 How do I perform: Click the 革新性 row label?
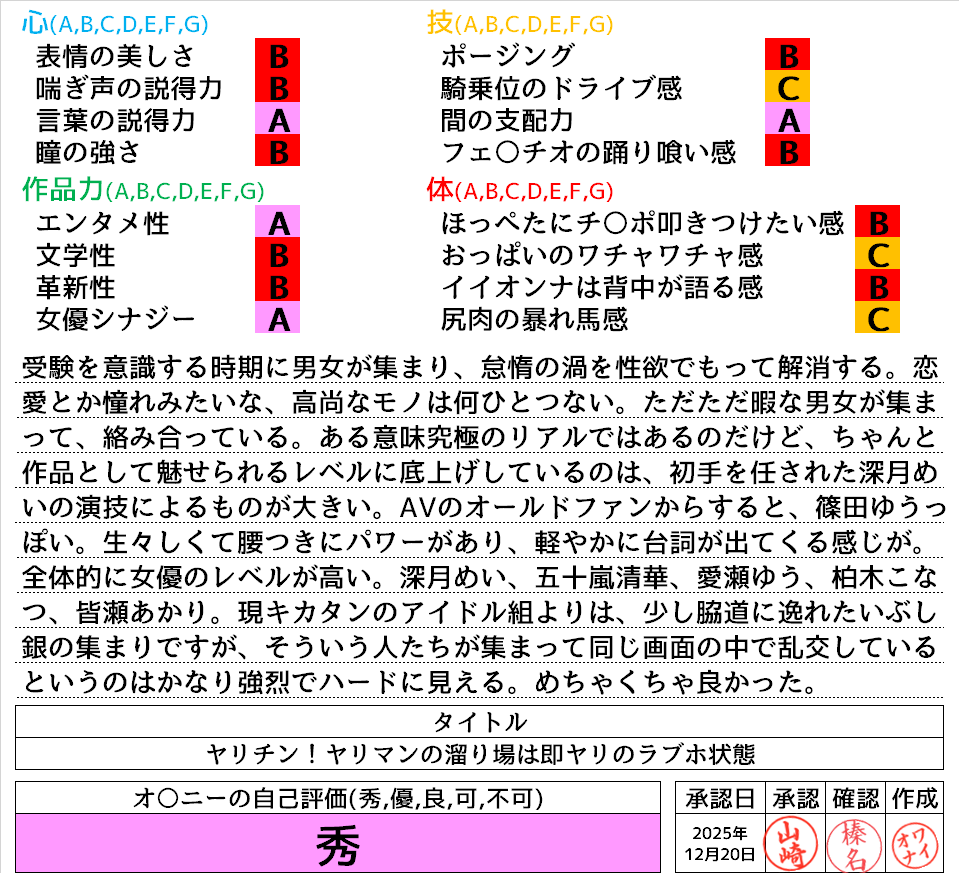(75, 287)
